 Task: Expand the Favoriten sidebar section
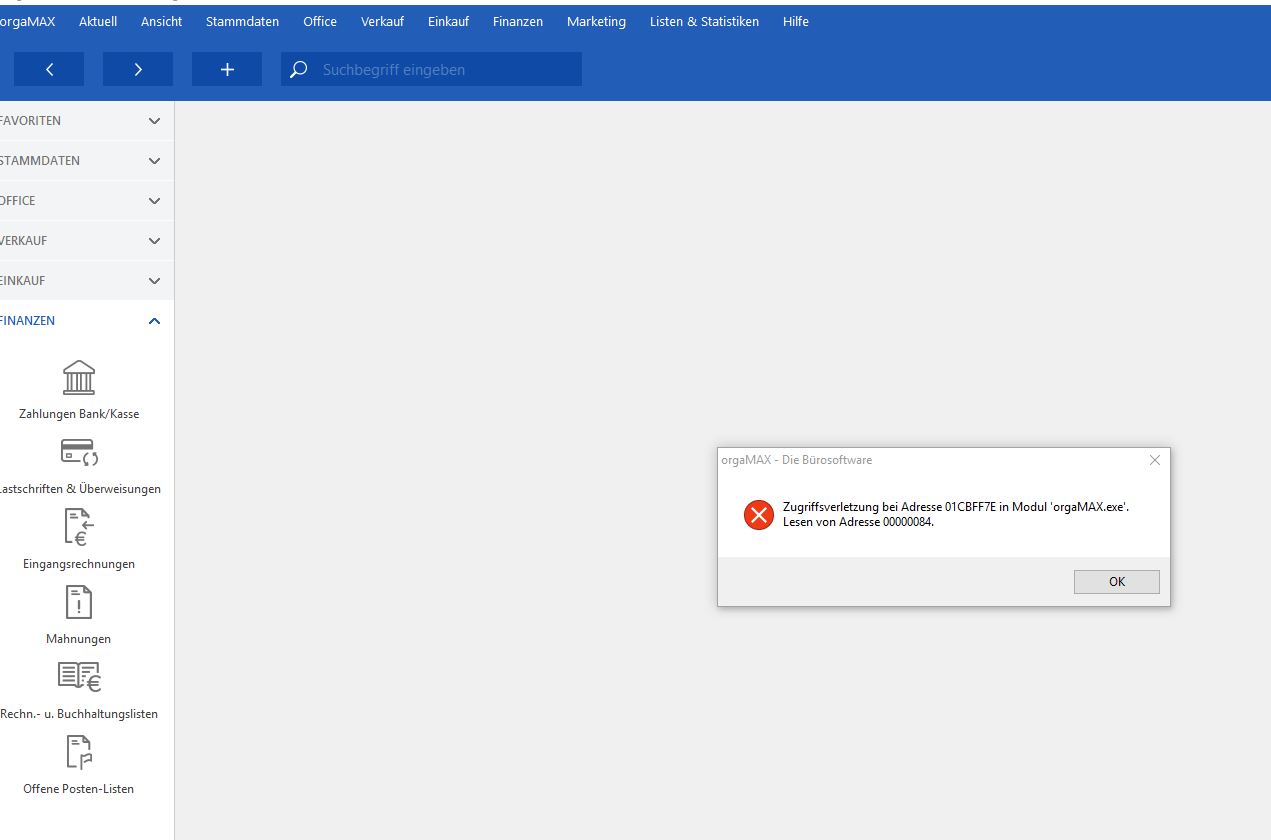coord(87,121)
